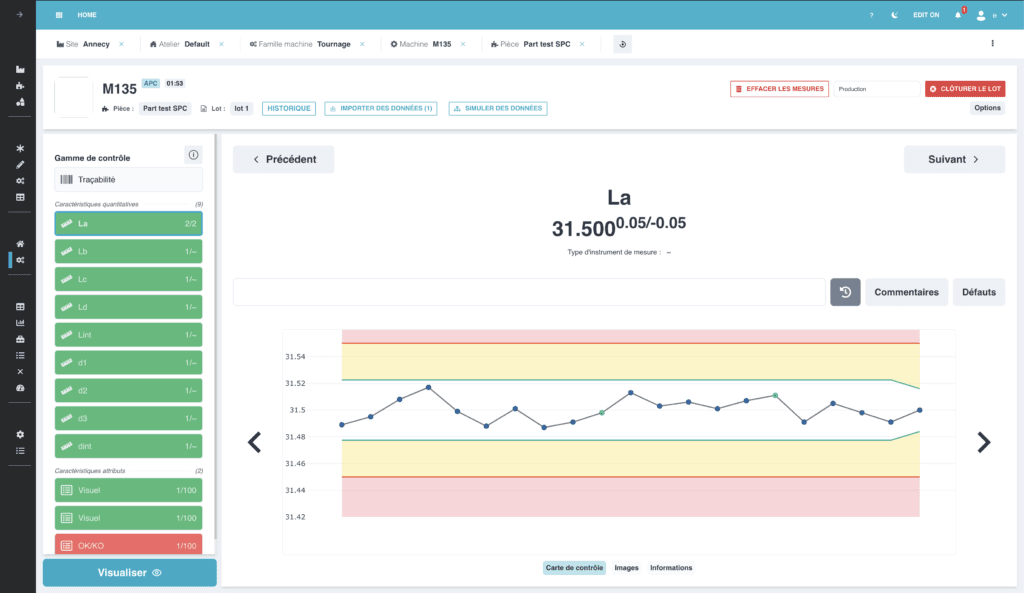Open the Traçabilité entry
The height and width of the screenshot is (593, 1024).
[128, 180]
